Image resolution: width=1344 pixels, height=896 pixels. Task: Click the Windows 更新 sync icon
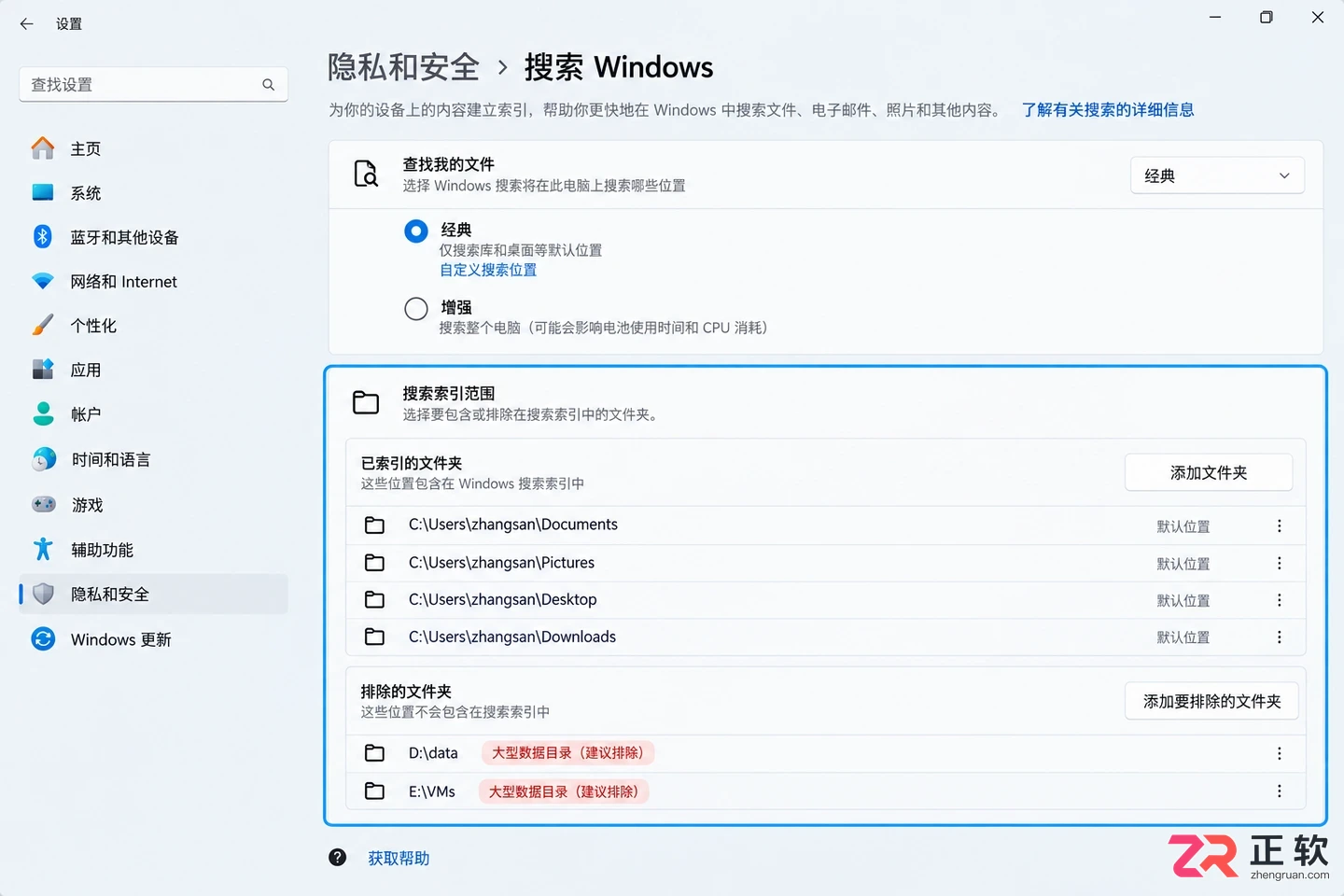[x=43, y=638]
